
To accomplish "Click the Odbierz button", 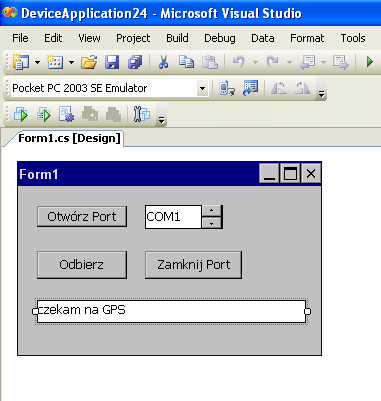I will click(x=82, y=265).
